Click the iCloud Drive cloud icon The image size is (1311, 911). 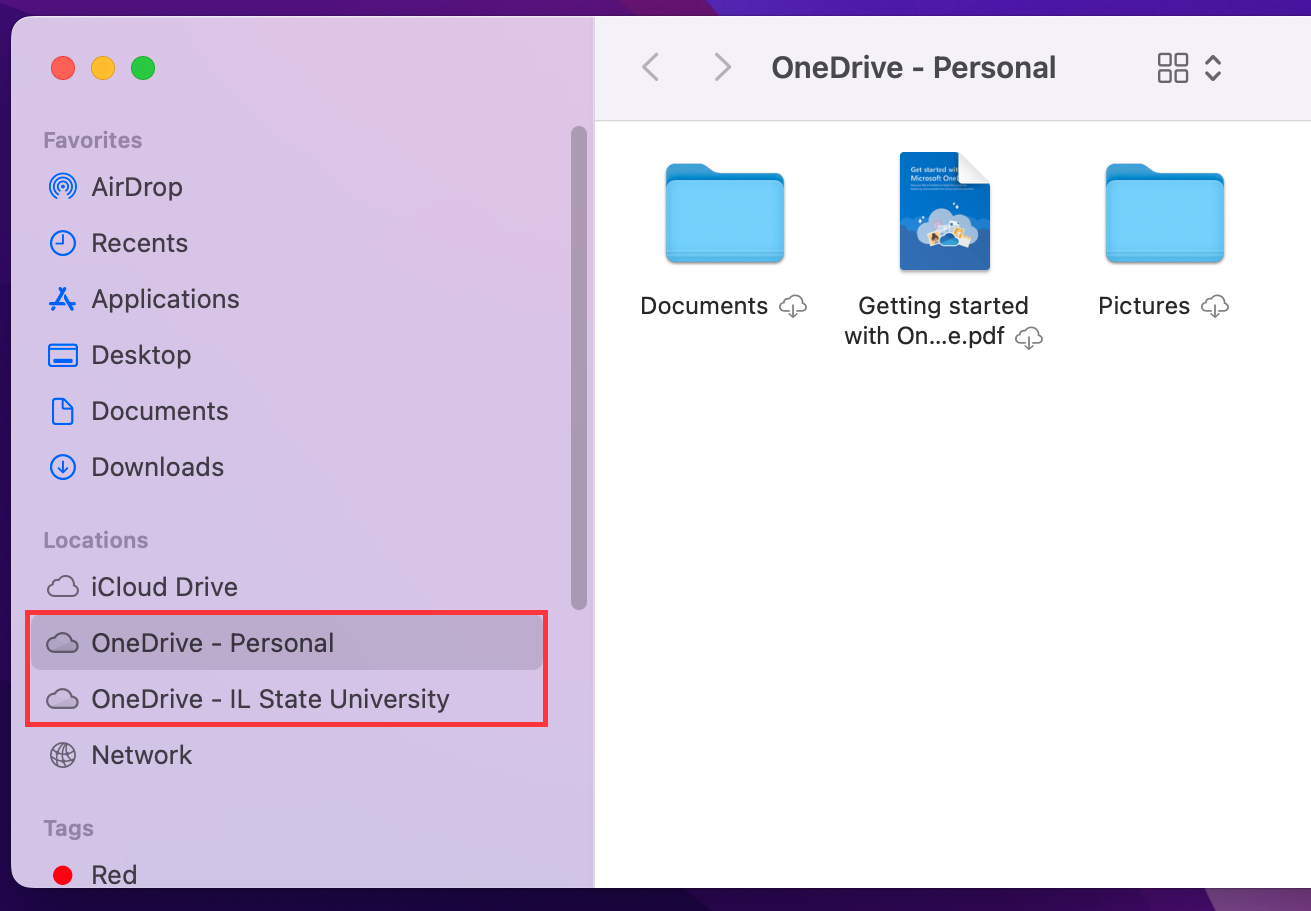click(63, 587)
